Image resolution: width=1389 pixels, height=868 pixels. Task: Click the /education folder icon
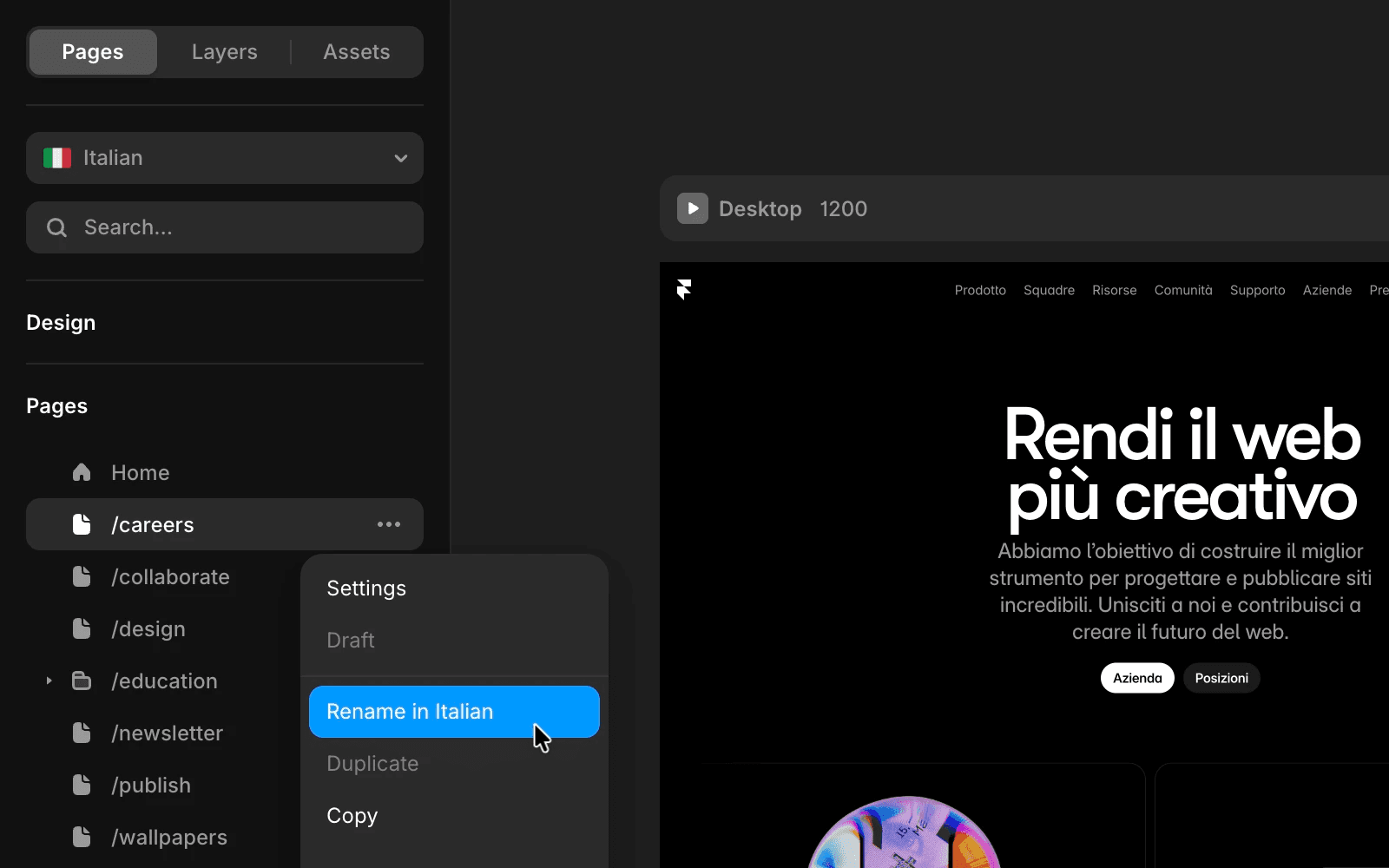[82, 681]
